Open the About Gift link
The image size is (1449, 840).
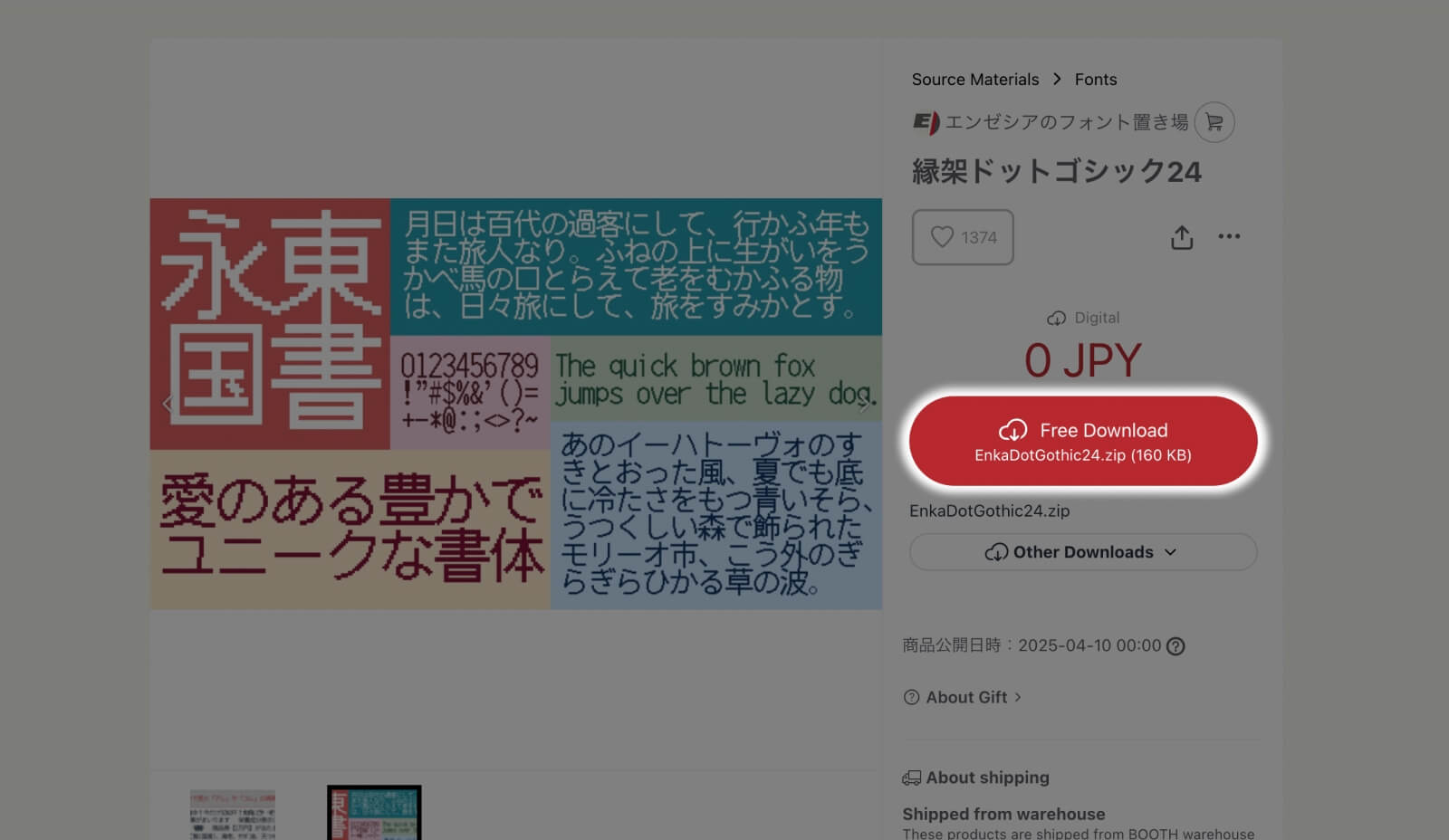[x=966, y=697]
